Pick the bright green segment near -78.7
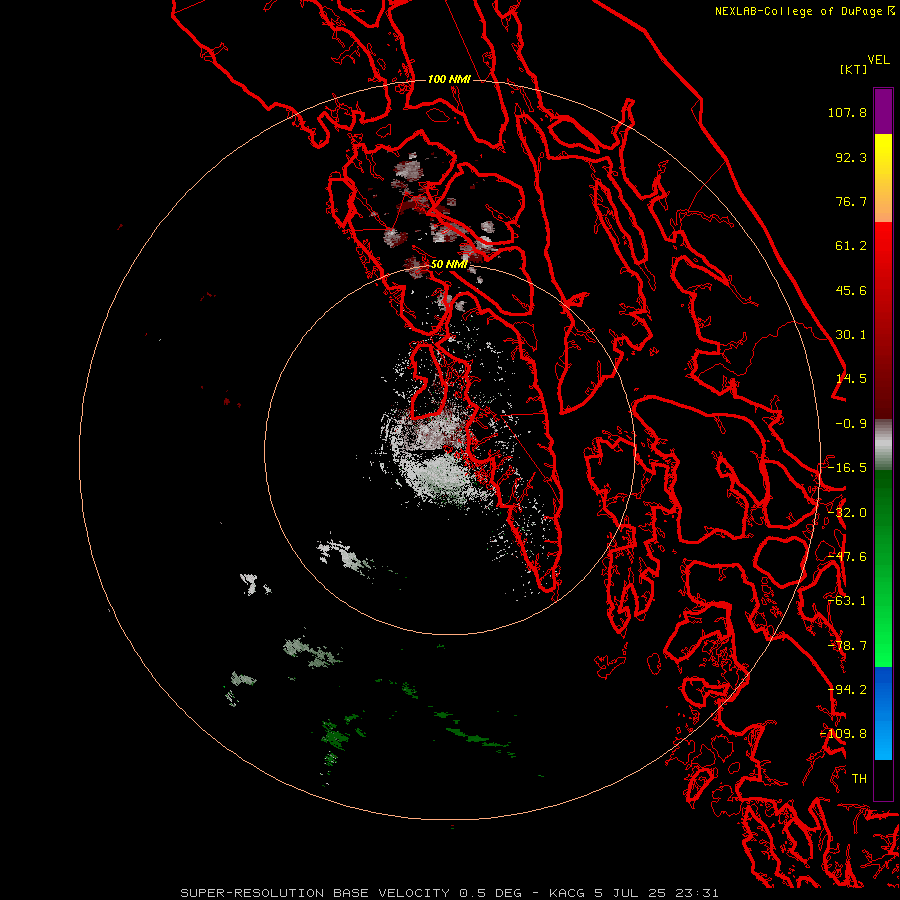900x900 pixels. [883, 646]
